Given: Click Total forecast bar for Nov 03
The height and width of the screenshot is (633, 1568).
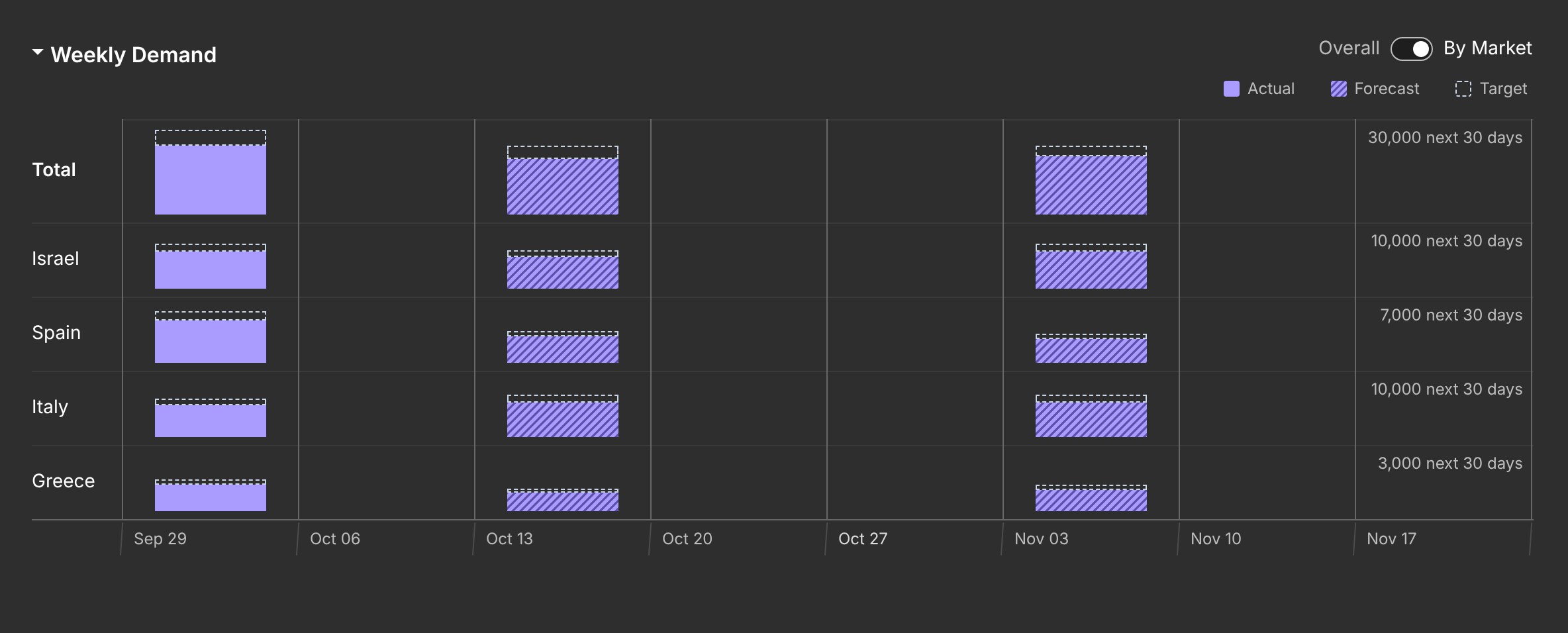Looking at the screenshot, I should pos(1091,185).
